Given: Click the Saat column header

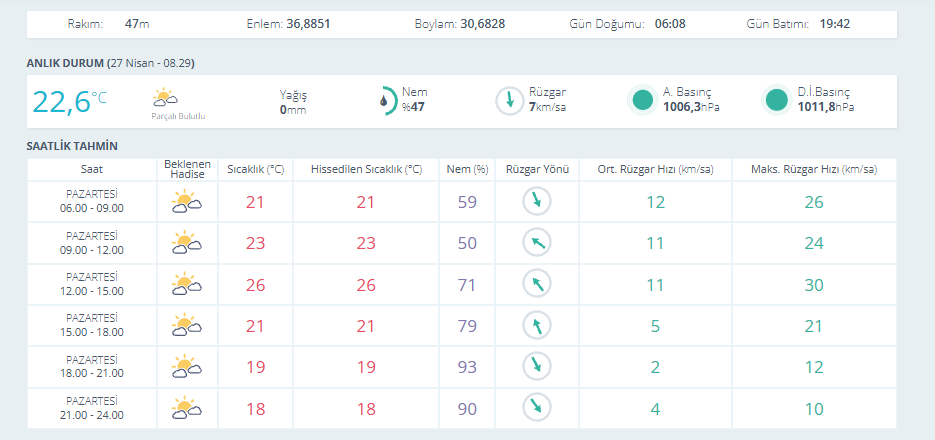Looking at the screenshot, I should click(x=92, y=169).
